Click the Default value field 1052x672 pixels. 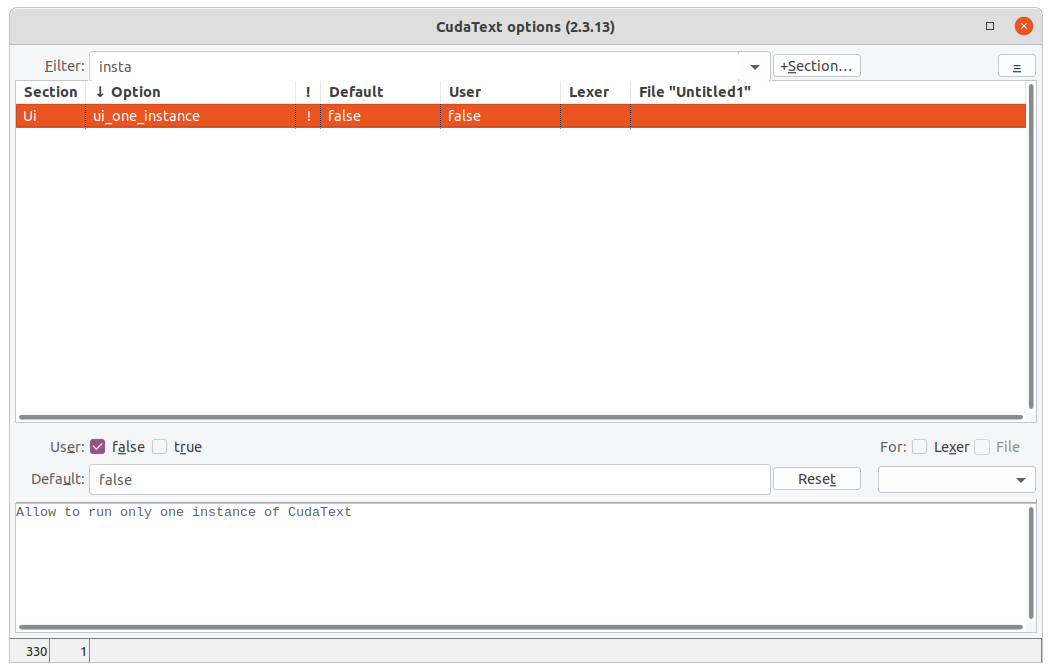point(429,480)
